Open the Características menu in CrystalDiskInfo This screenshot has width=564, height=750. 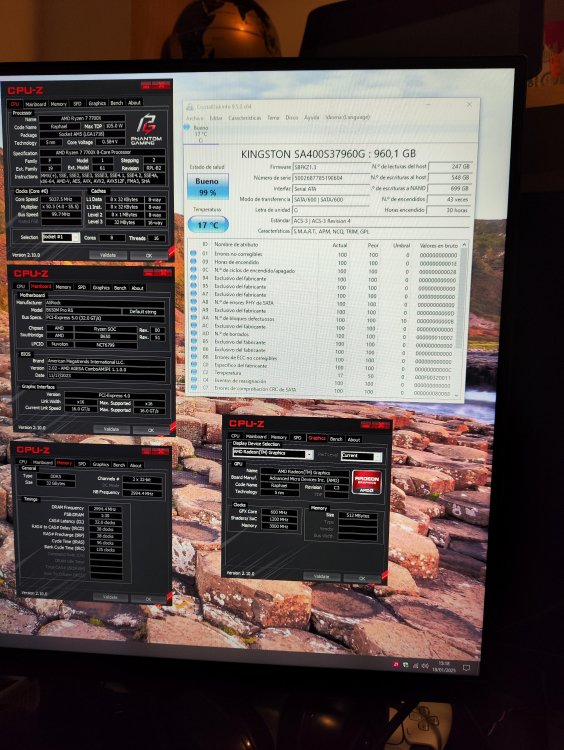tap(244, 118)
